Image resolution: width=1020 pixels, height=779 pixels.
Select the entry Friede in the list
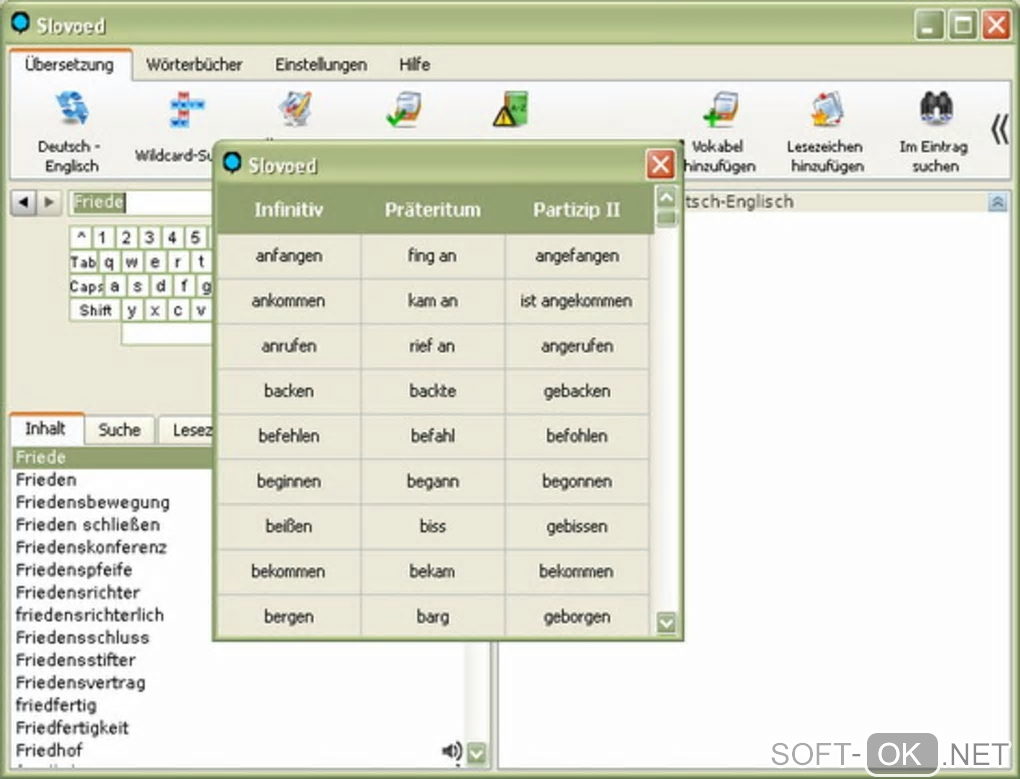point(112,457)
